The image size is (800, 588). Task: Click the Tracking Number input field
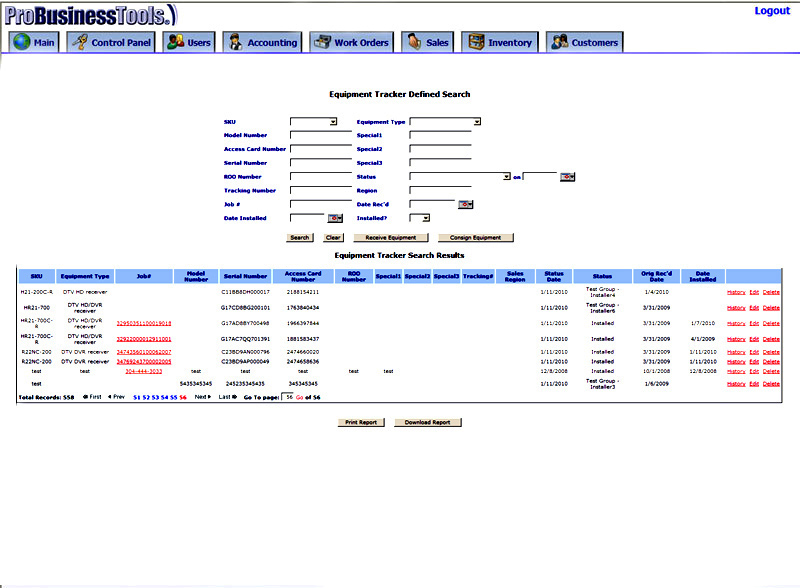point(321,190)
